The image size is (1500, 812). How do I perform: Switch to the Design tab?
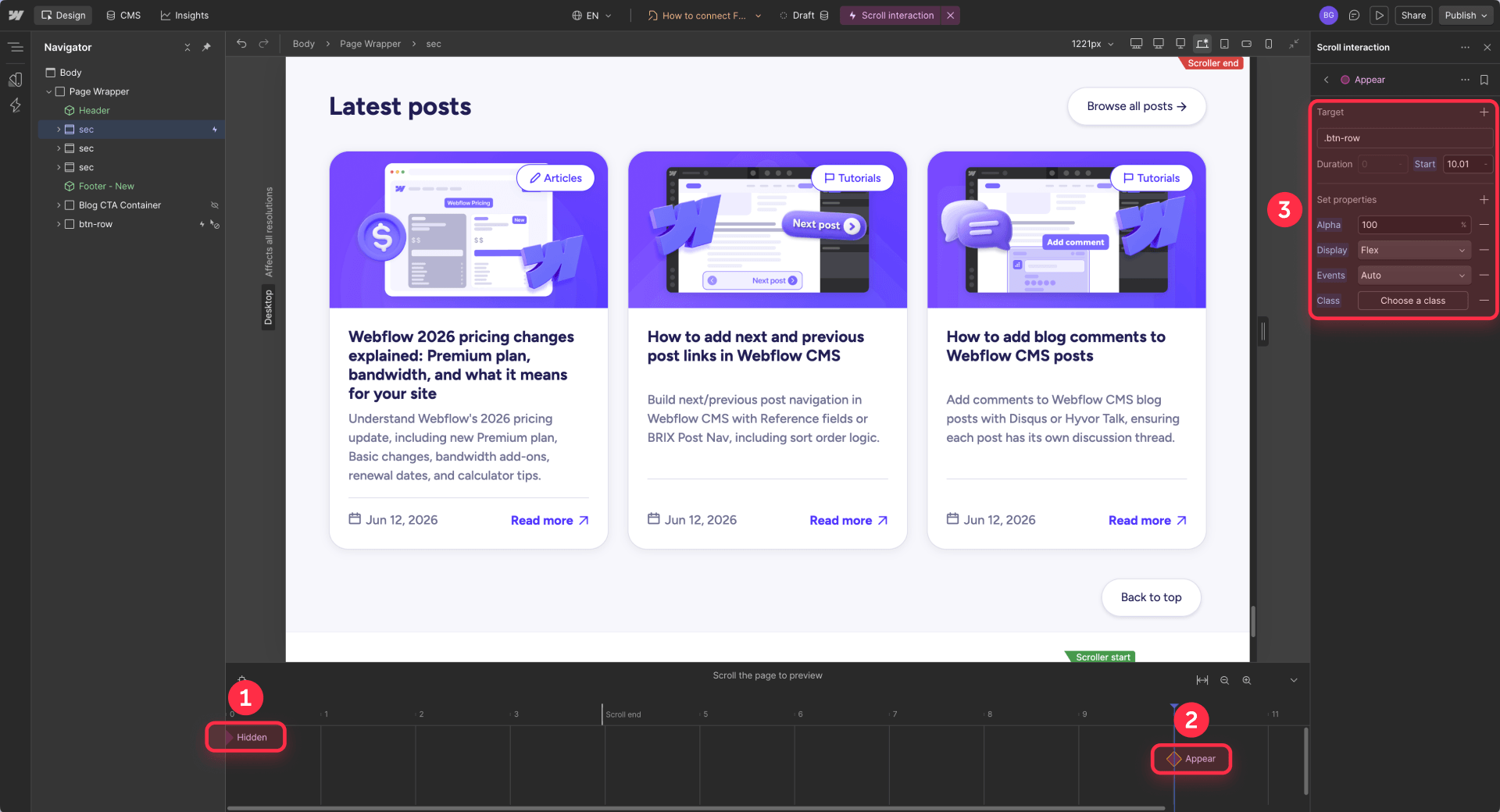(x=63, y=15)
